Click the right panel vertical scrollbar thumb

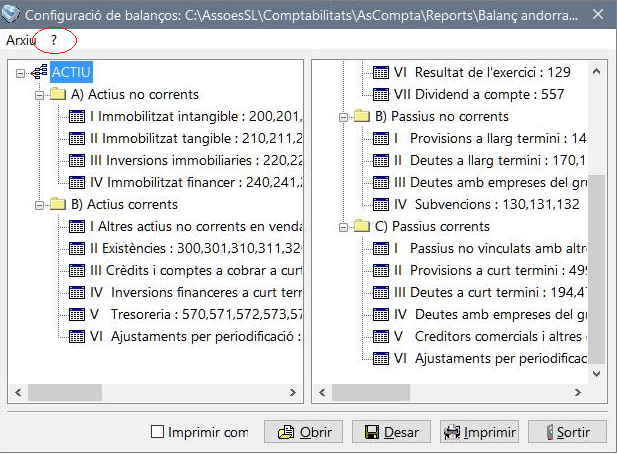[597, 269]
